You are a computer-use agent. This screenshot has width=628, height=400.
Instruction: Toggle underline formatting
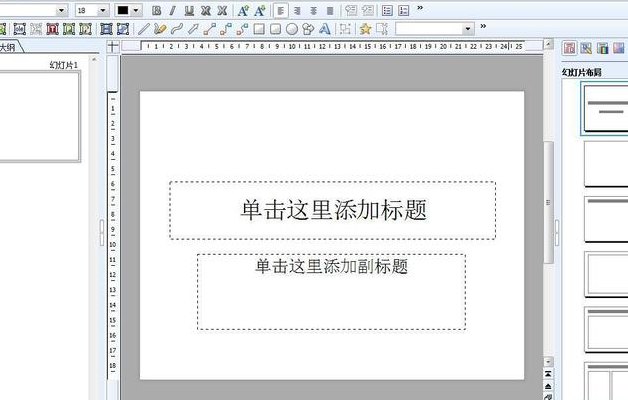pos(189,11)
